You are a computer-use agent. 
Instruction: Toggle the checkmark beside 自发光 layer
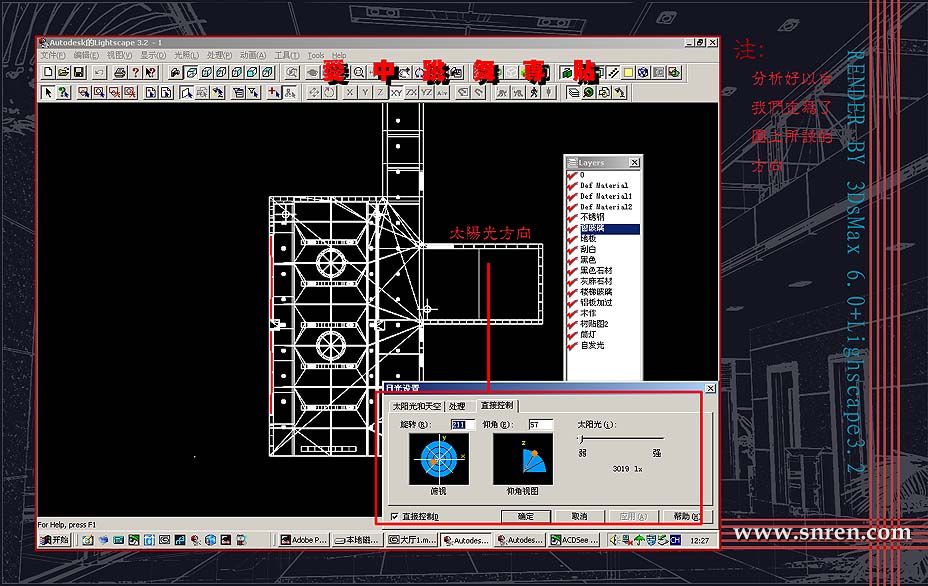(572, 346)
